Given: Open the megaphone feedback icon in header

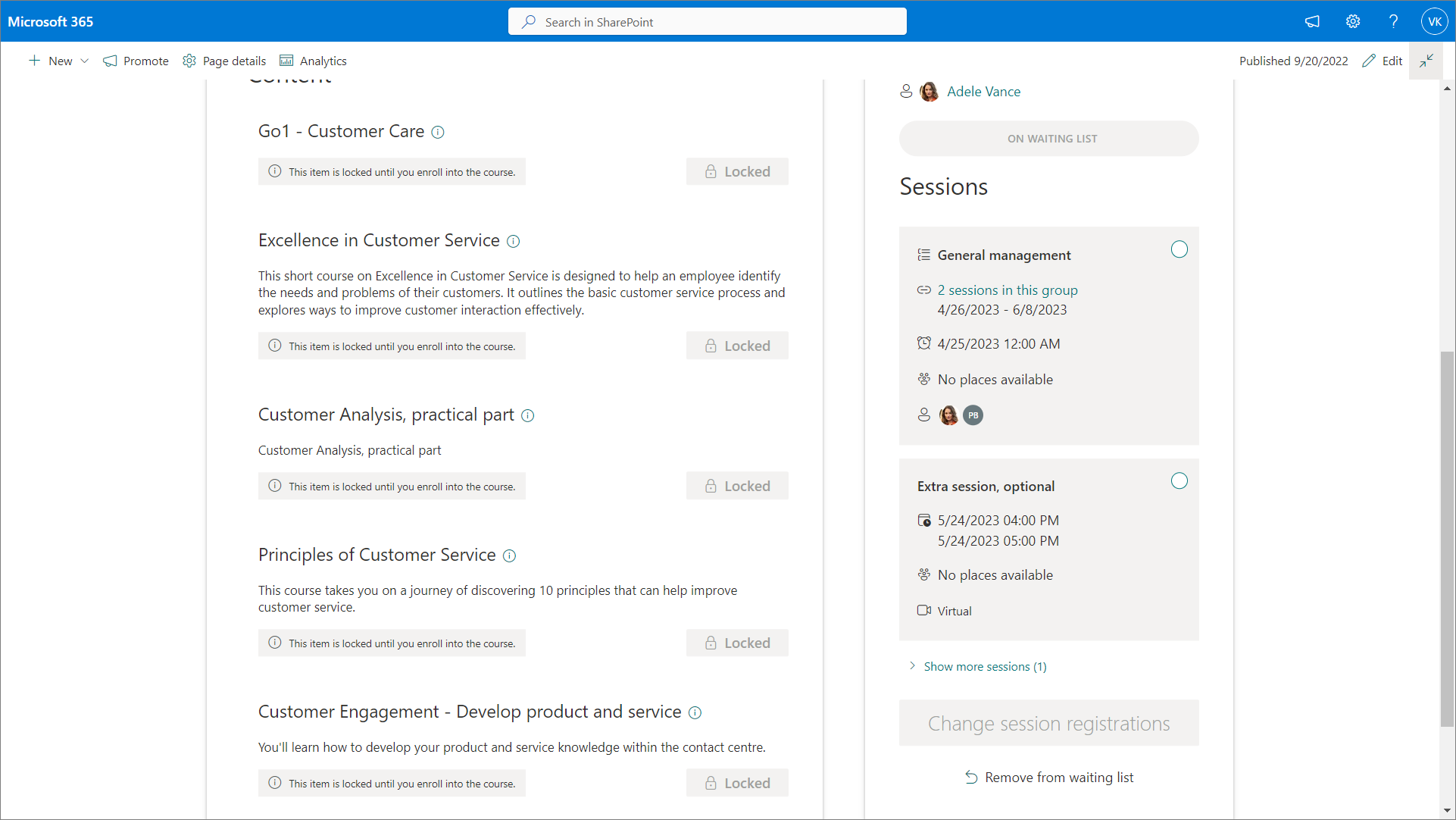Looking at the screenshot, I should pyautogui.click(x=1312, y=22).
